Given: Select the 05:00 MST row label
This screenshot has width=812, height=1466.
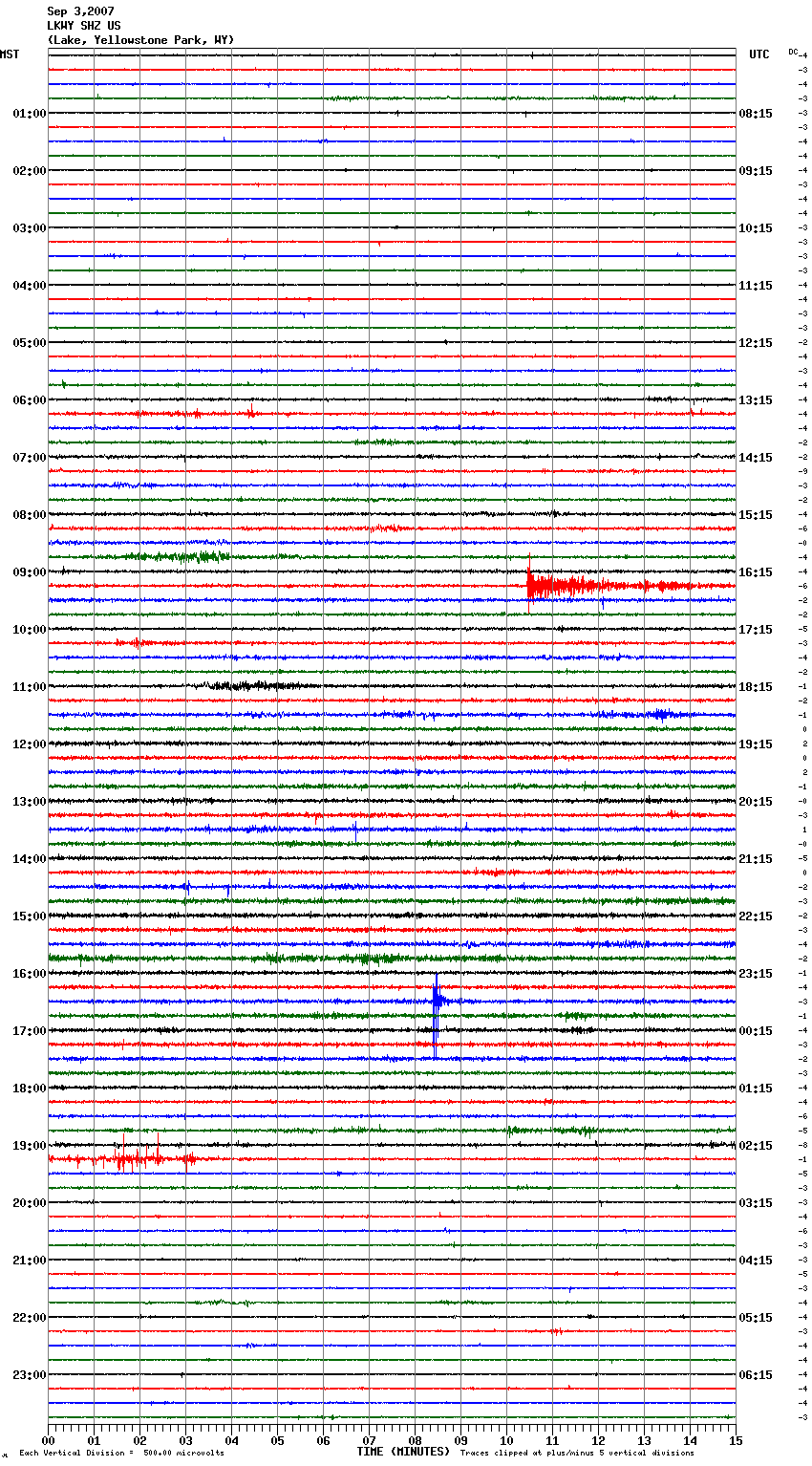Looking at the screenshot, I should (x=30, y=343).
